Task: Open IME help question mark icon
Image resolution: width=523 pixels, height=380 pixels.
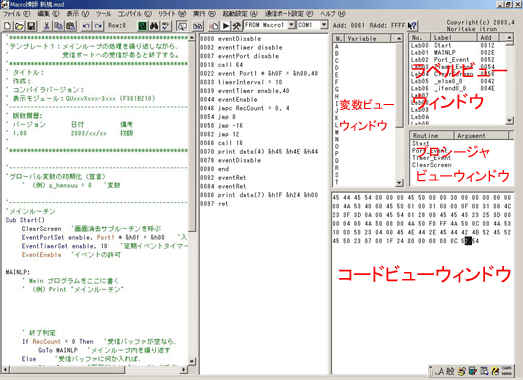Action: 495,371
